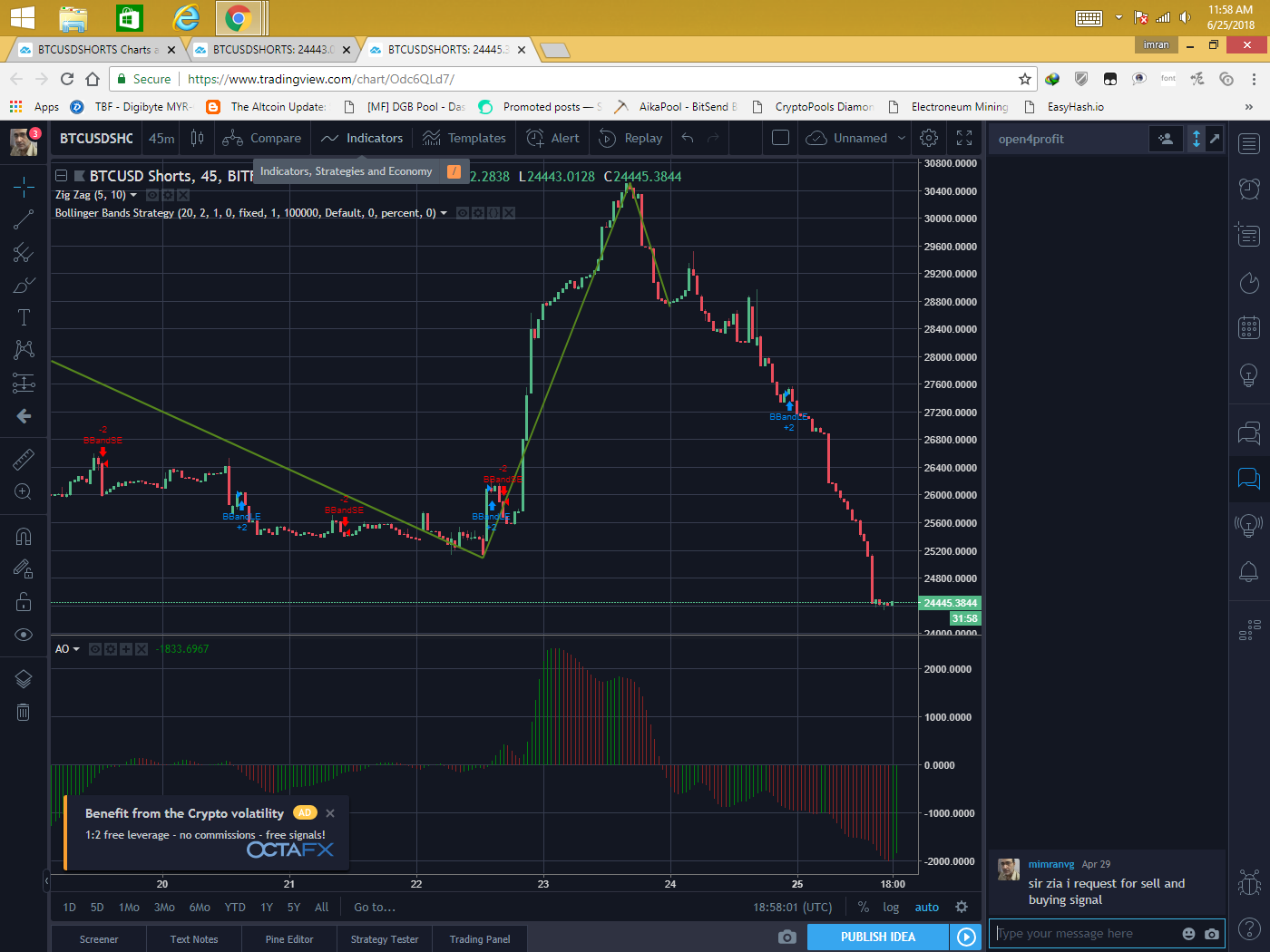Hide the AO indicator eye
The image size is (1270, 952).
click(x=95, y=649)
